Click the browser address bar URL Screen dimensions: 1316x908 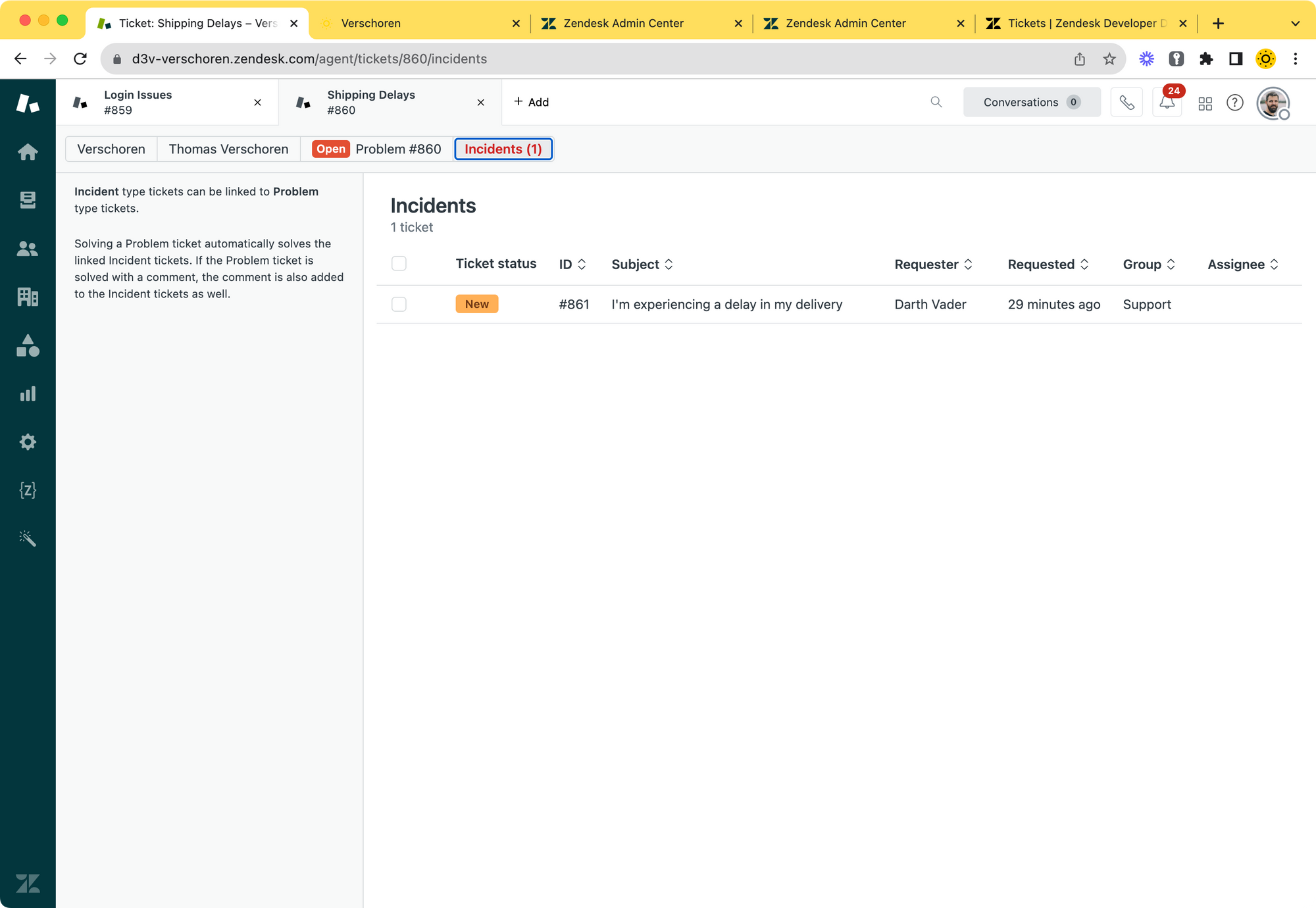click(309, 59)
